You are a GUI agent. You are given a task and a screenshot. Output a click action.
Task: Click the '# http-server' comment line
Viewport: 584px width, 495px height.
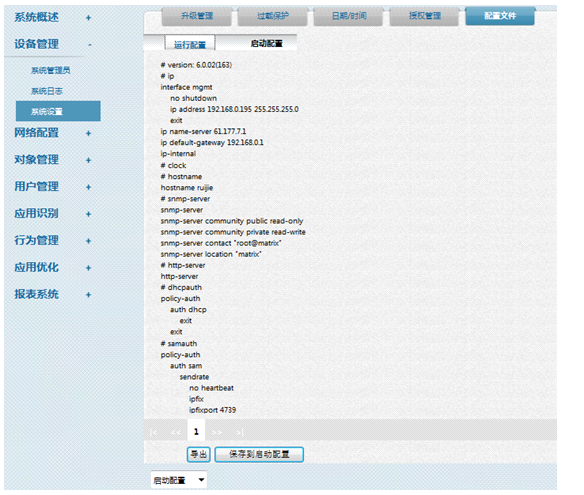coord(183,265)
